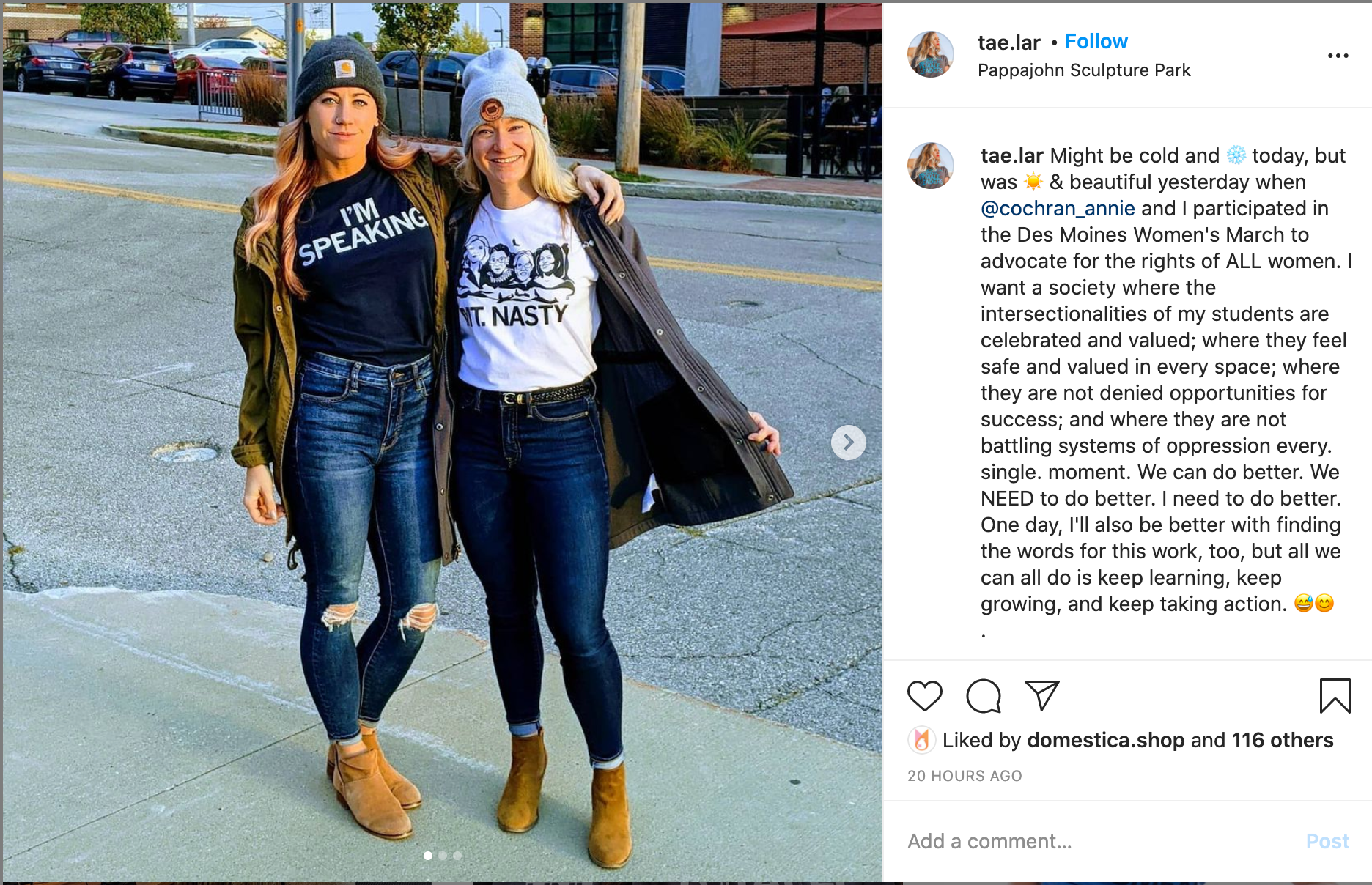Like the post with the heart icon
Screen dimensions: 1372x885
924,696
